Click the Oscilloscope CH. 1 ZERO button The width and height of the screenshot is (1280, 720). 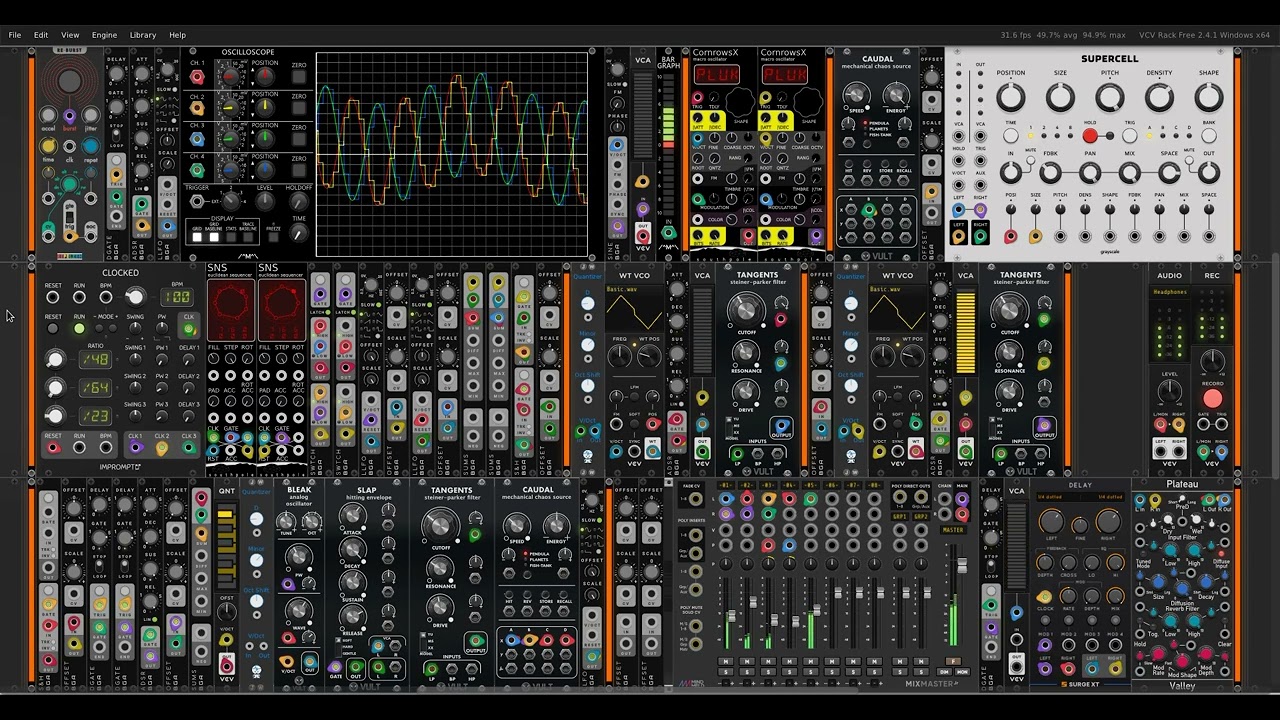(x=299, y=78)
